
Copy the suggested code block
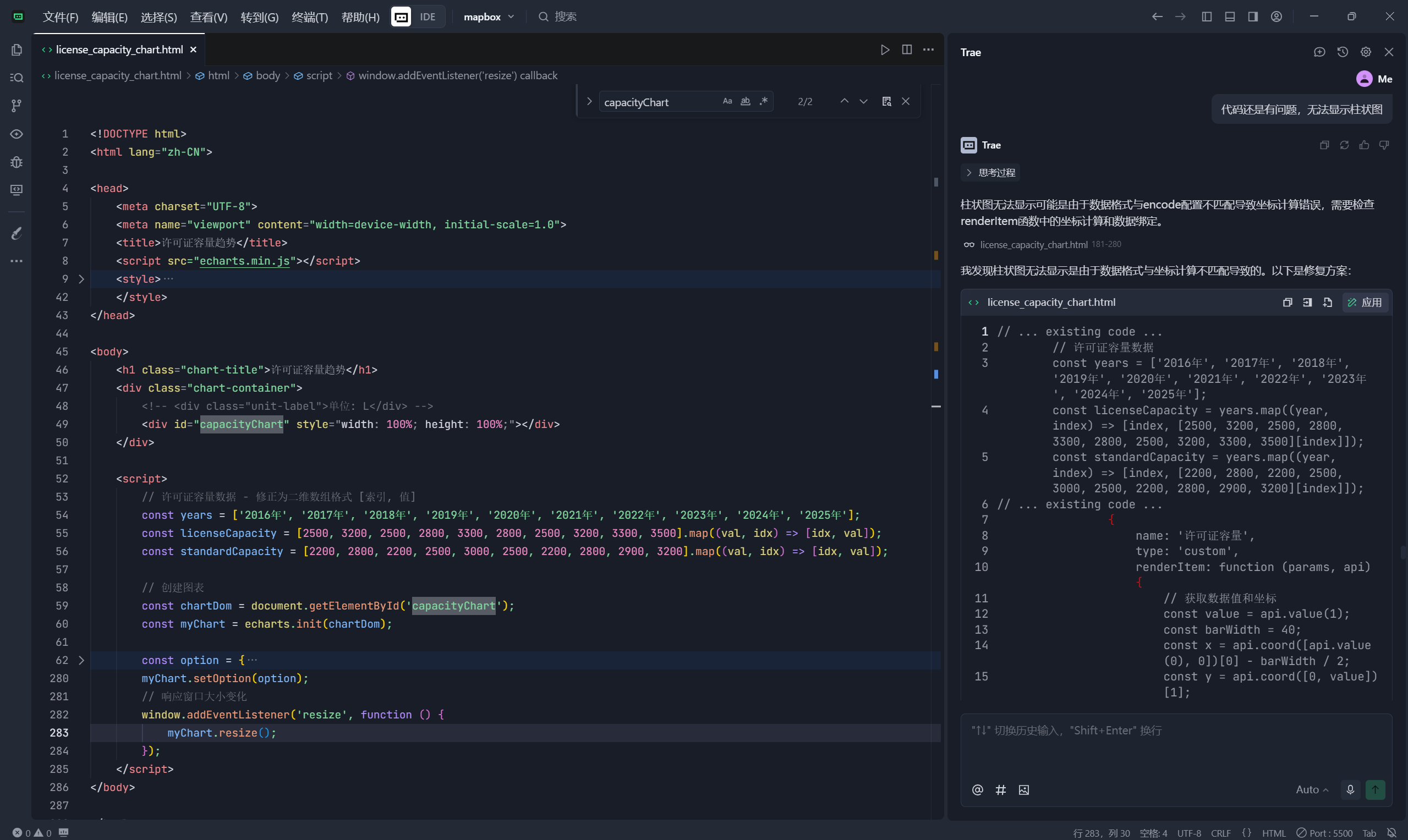coord(1288,302)
